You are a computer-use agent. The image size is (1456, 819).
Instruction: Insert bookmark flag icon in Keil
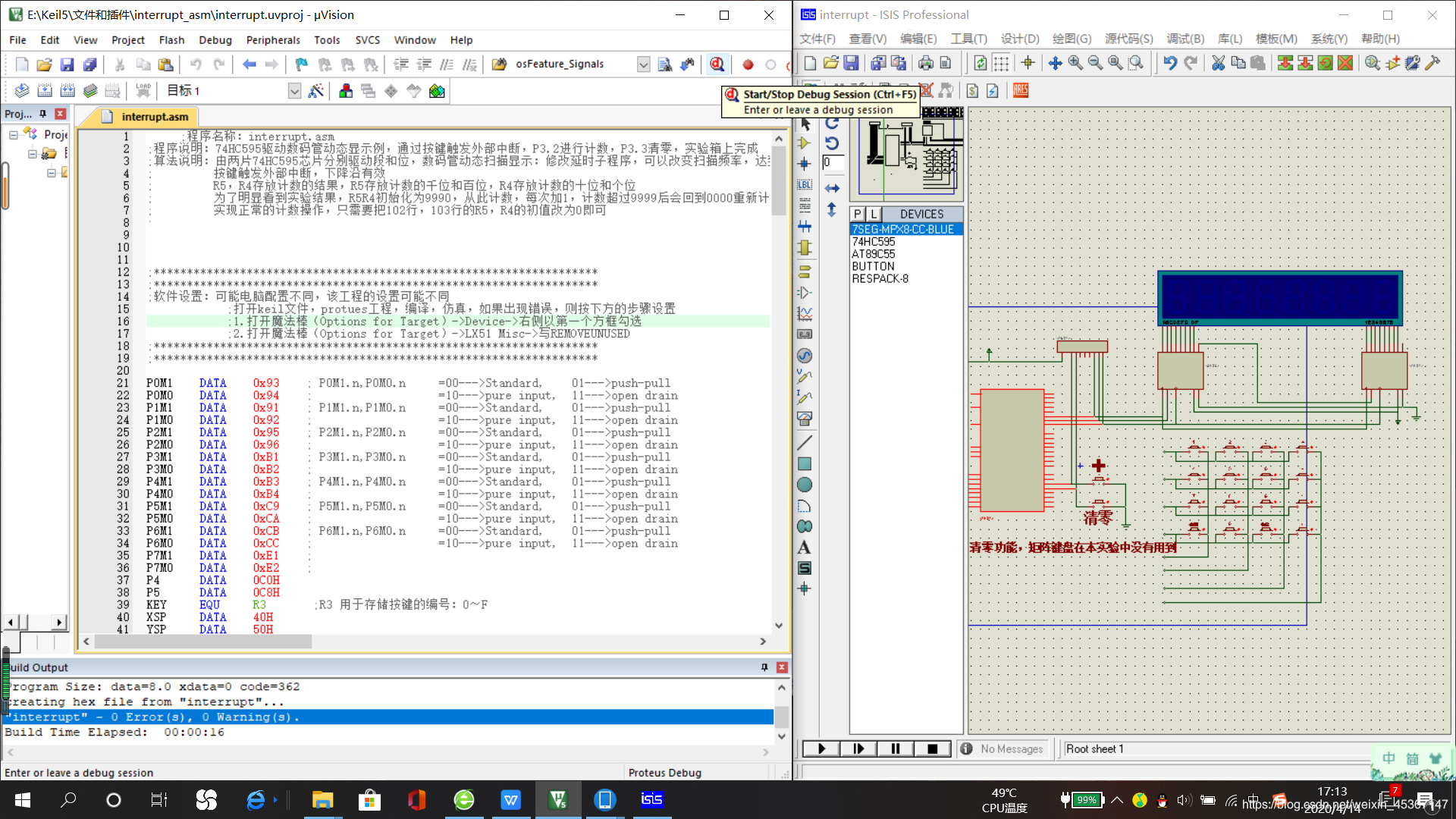(301, 64)
